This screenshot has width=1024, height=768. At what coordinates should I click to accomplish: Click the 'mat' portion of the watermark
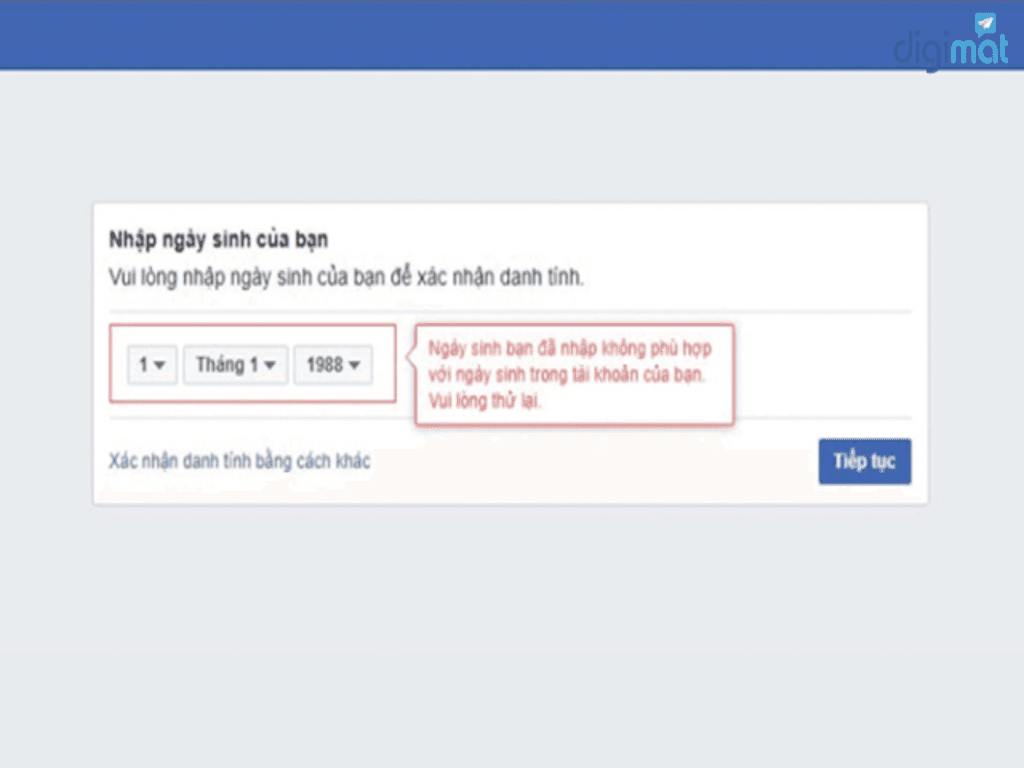978,50
